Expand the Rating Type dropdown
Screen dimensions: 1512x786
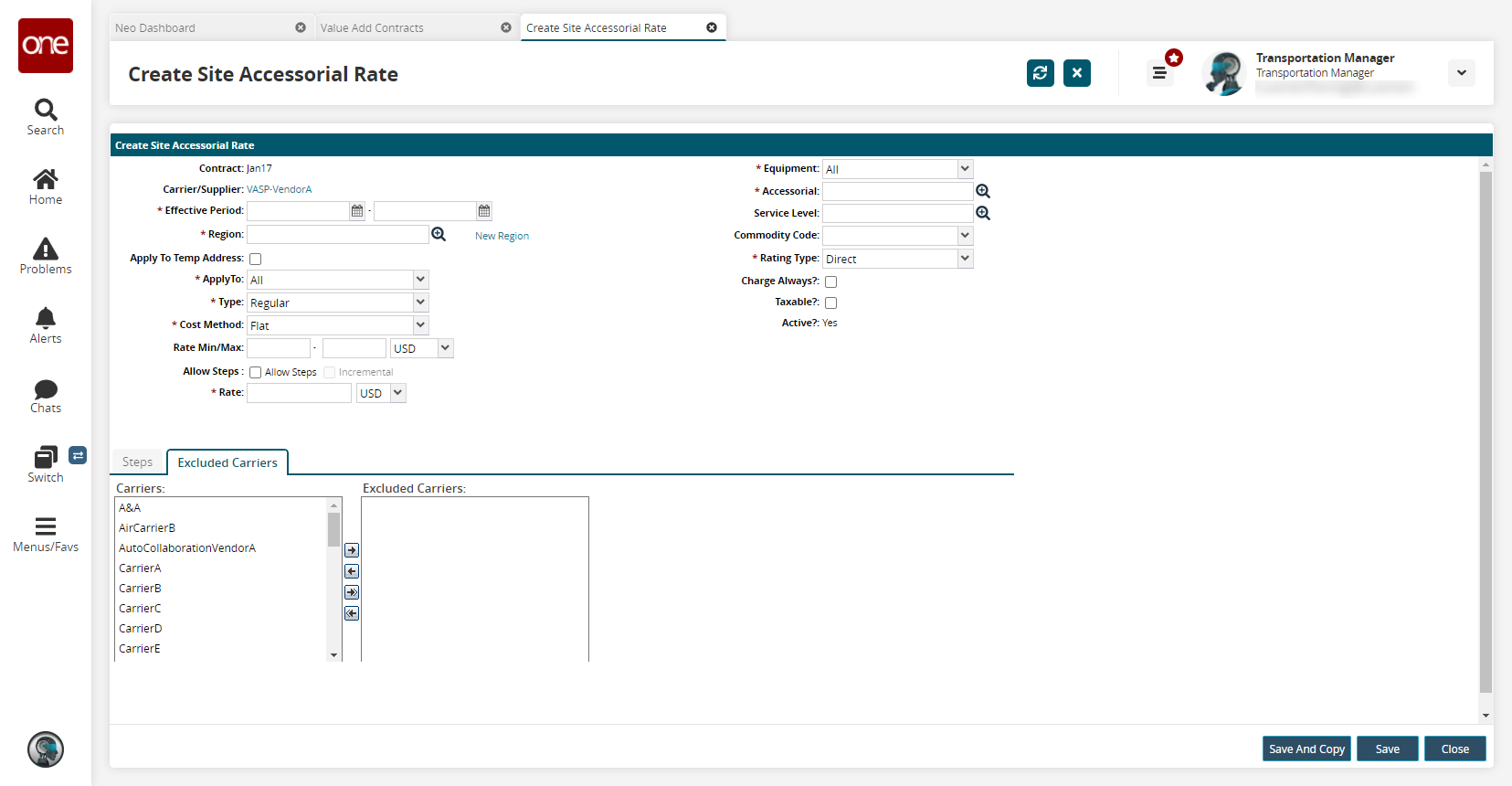pos(965,259)
